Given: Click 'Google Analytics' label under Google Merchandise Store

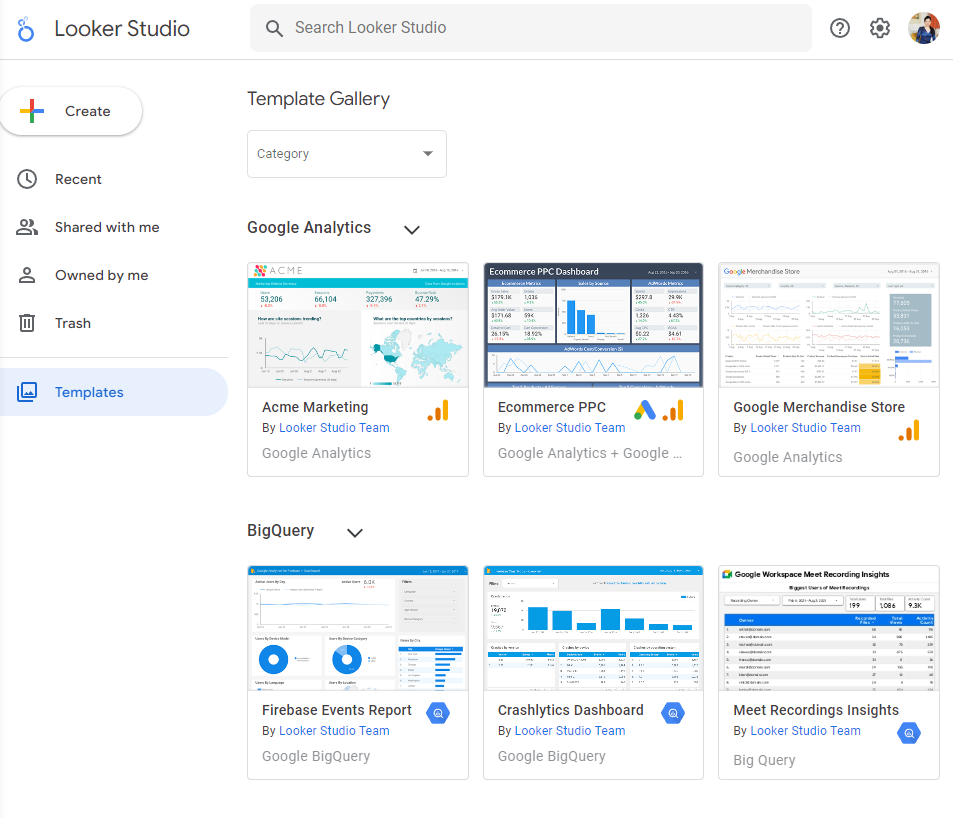Looking at the screenshot, I should [788, 457].
